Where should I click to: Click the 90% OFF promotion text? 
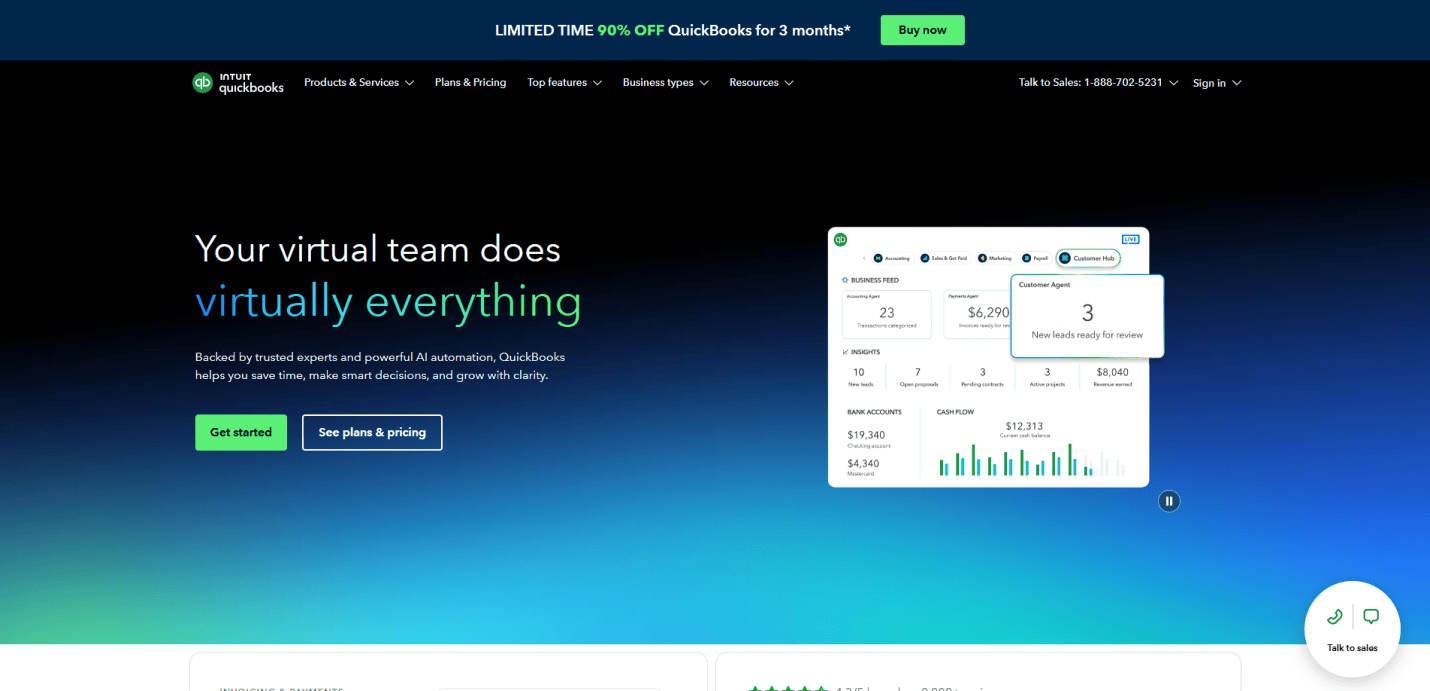tap(631, 30)
